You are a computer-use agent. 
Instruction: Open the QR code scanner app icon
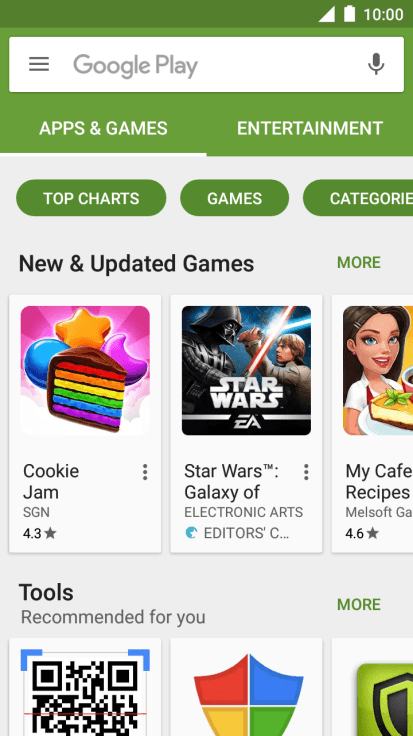point(85,692)
